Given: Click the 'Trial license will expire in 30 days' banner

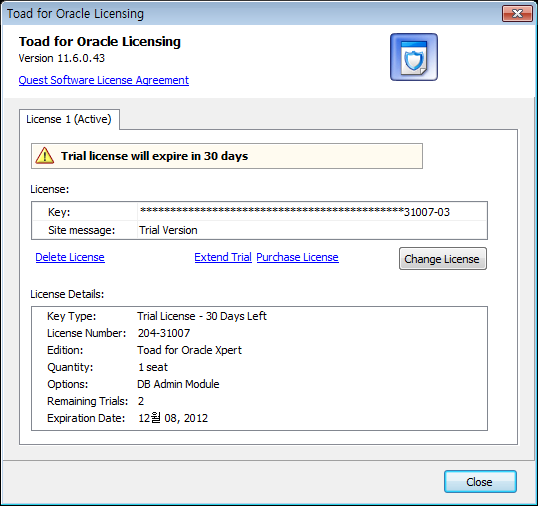Looking at the screenshot, I should (x=227, y=156).
